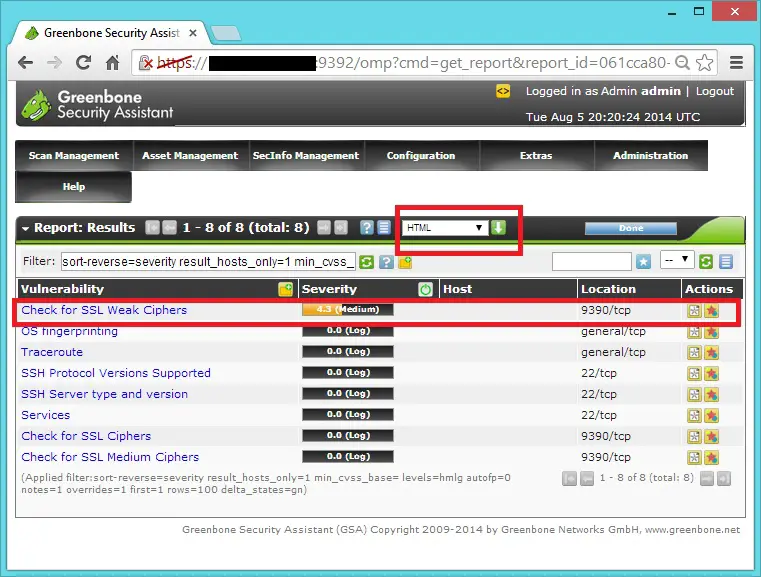Go to previous page in report header
Image resolution: width=761 pixels, height=577 pixels.
(x=169, y=228)
